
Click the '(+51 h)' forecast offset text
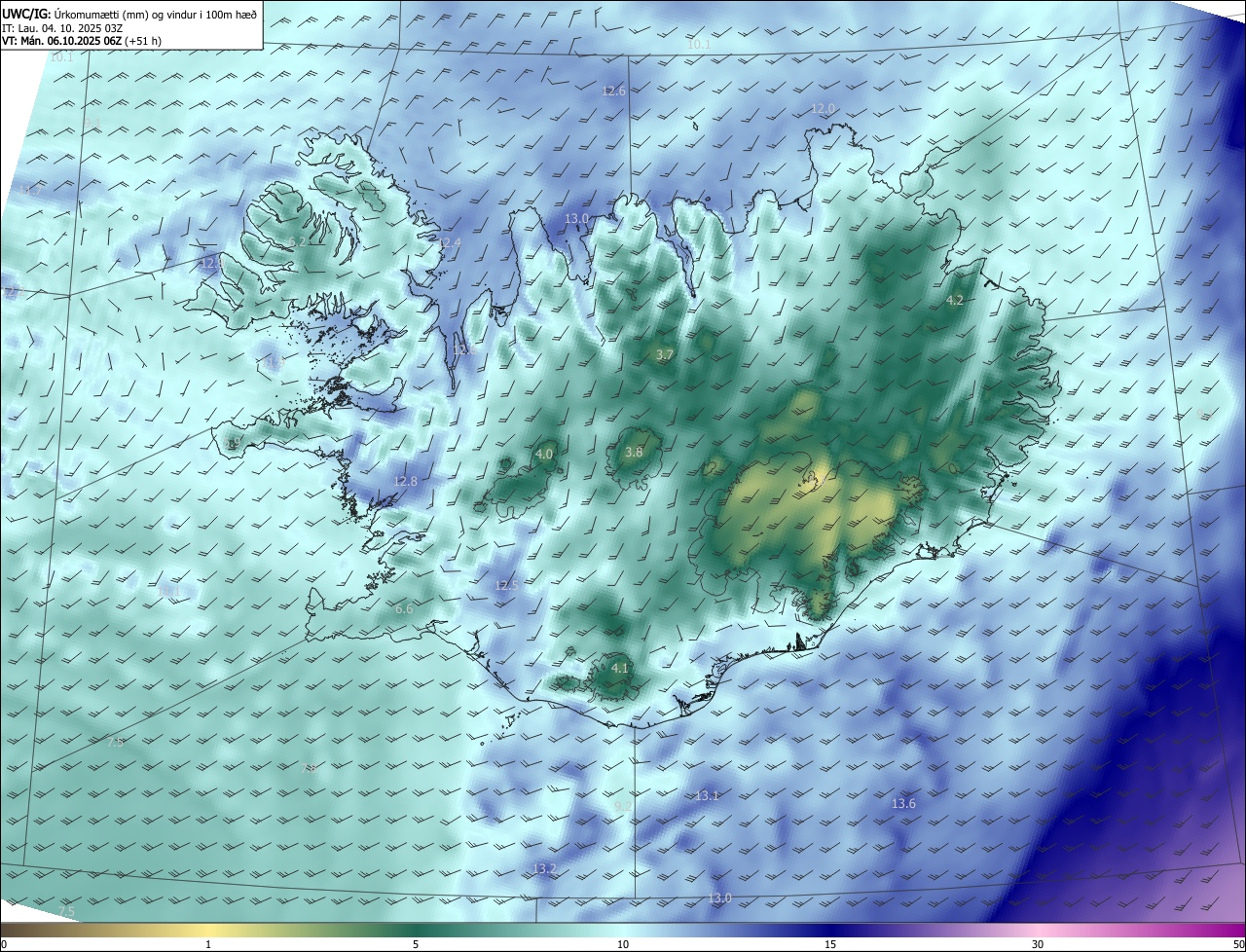coord(144,41)
